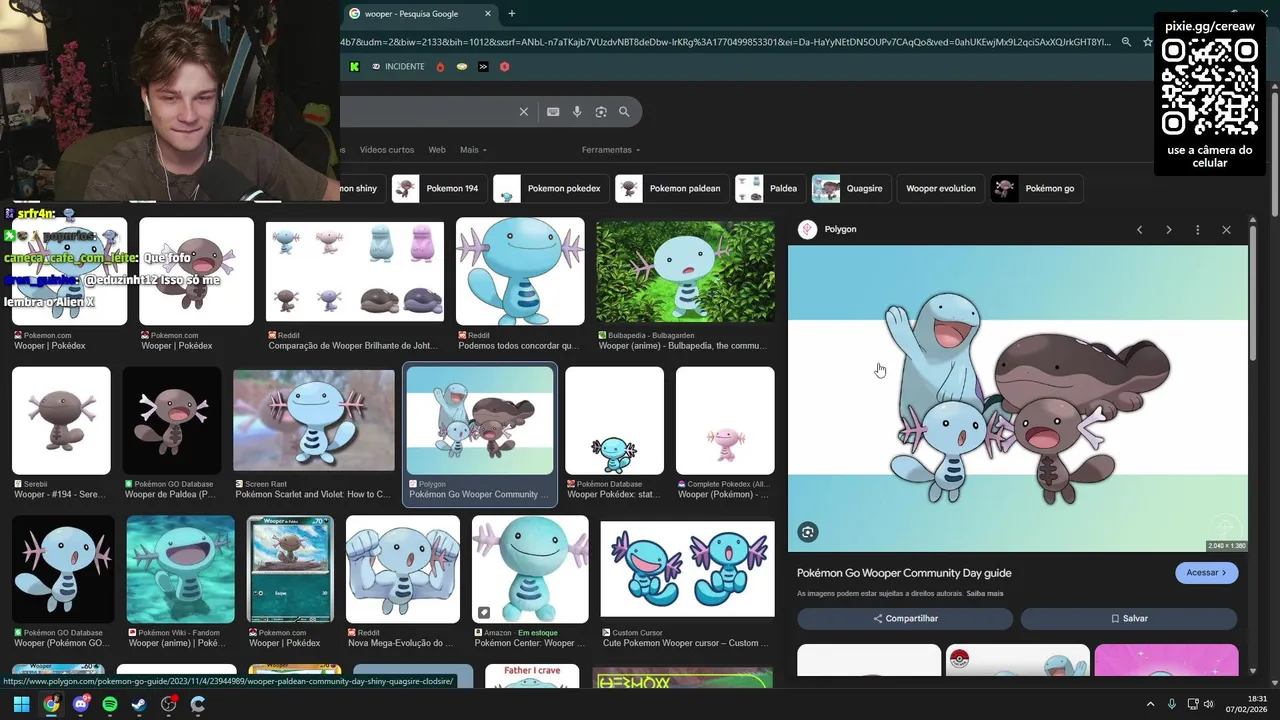Viewport: 1280px width, 720px height.
Task: Select the Pokemon paldean suggestion chip
Action: point(671,188)
